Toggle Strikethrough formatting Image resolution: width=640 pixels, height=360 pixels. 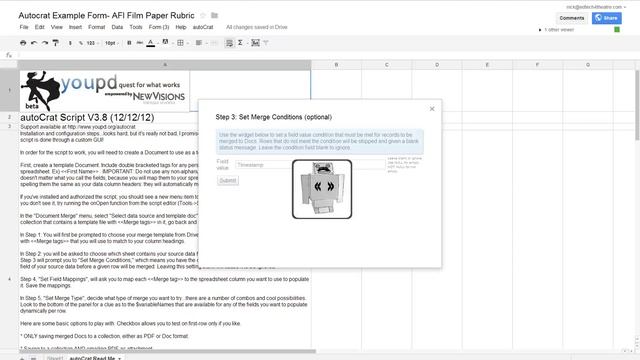coord(140,43)
